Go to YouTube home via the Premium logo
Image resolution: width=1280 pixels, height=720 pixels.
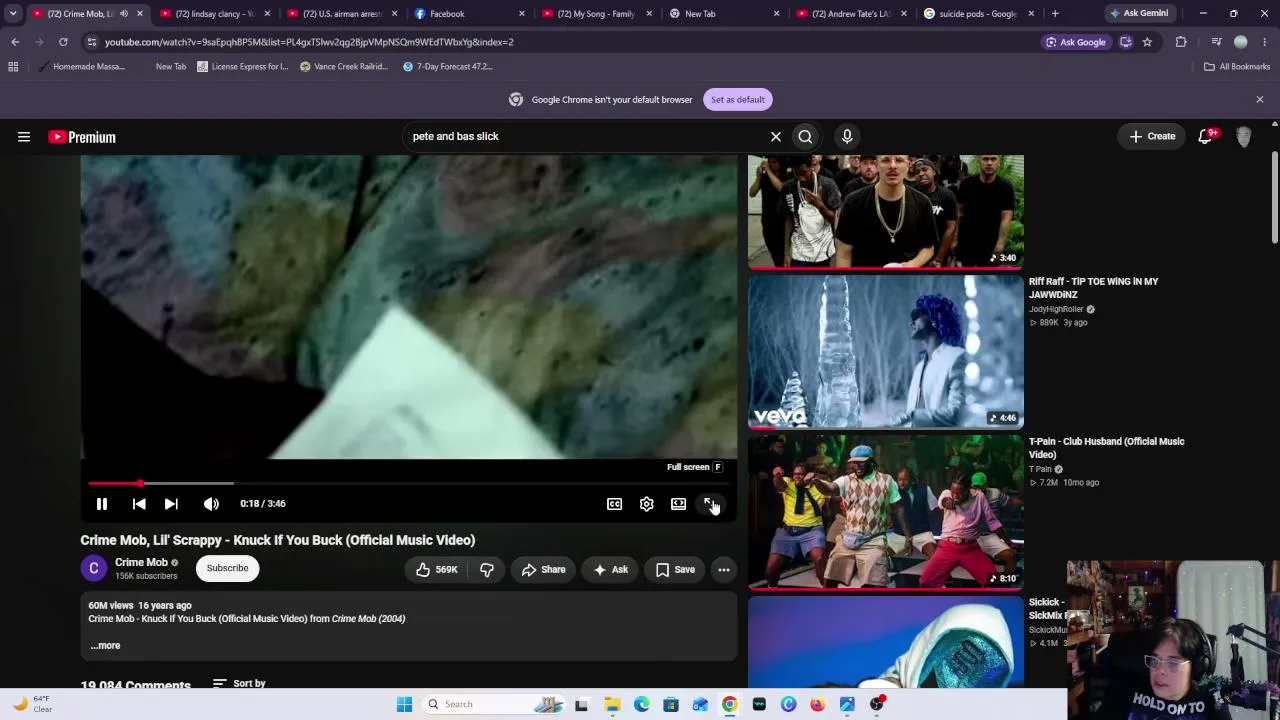point(82,137)
